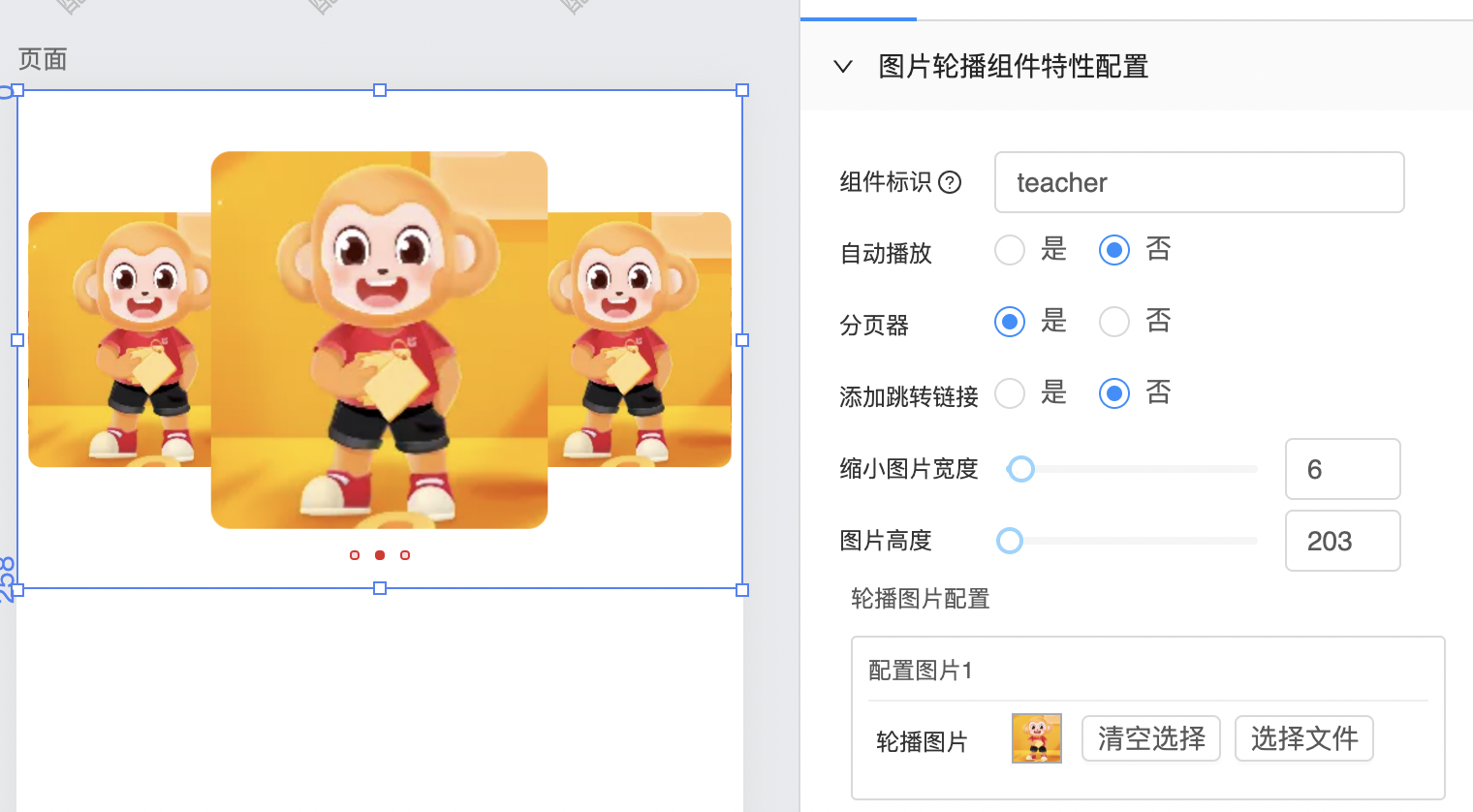Collapse the 图片轮播组件特性配置 section
This screenshot has width=1473, height=812.
pyautogui.click(x=843, y=67)
